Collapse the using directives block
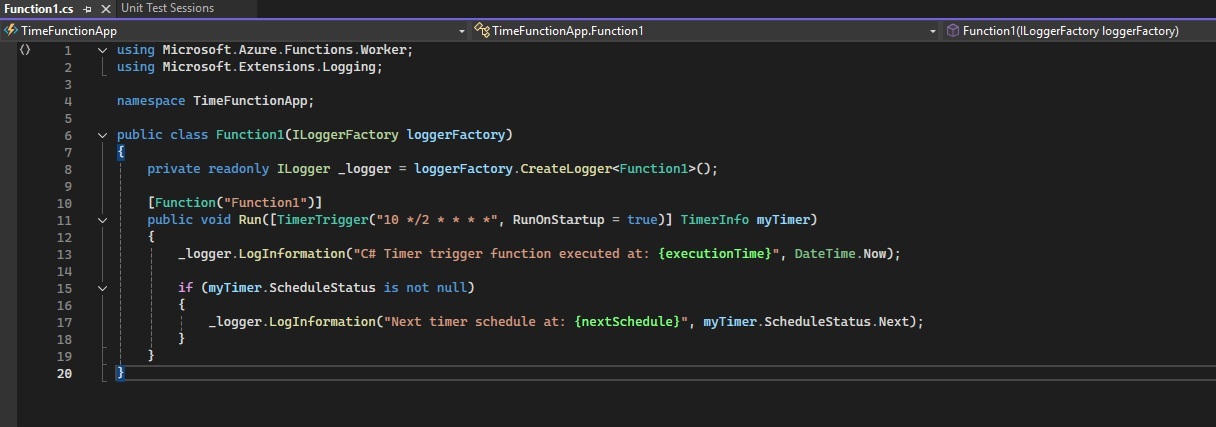Screen dimensions: 1216x427 pyautogui.click(x=103, y=50)
